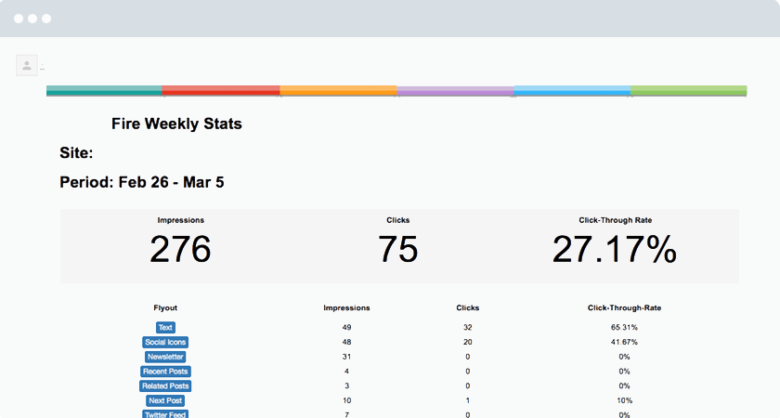This screenshot has width=780, height=418.
Task: Click the Text flyout button
Action: [165, 327]
